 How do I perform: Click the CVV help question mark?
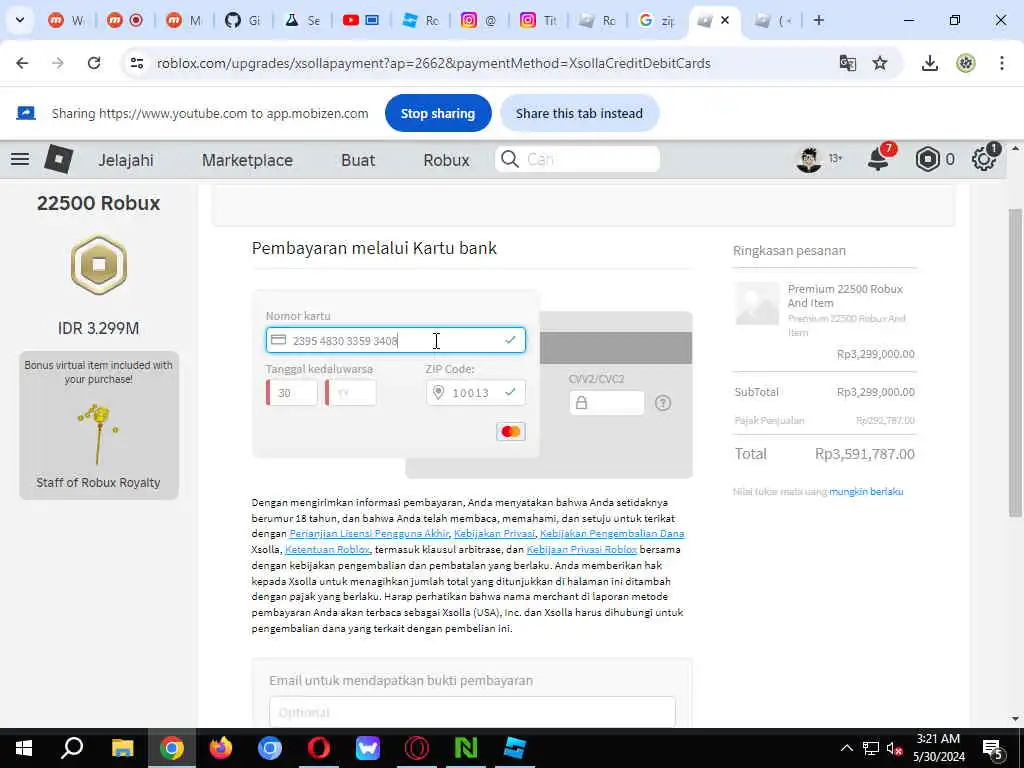pyautogui.click(x=663, y=403)
